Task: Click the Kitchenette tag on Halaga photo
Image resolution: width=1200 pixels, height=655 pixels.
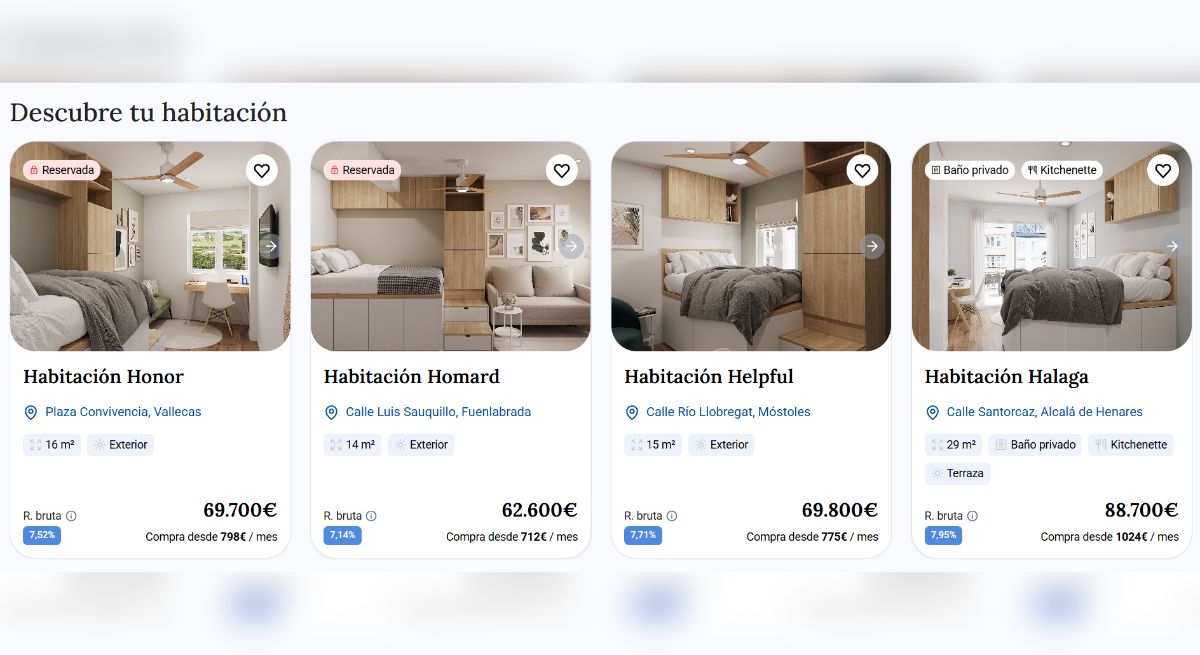Action: pos(1061,170)
